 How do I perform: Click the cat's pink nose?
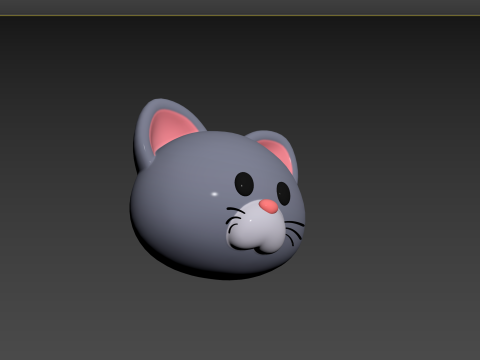(x=269, y=206)
